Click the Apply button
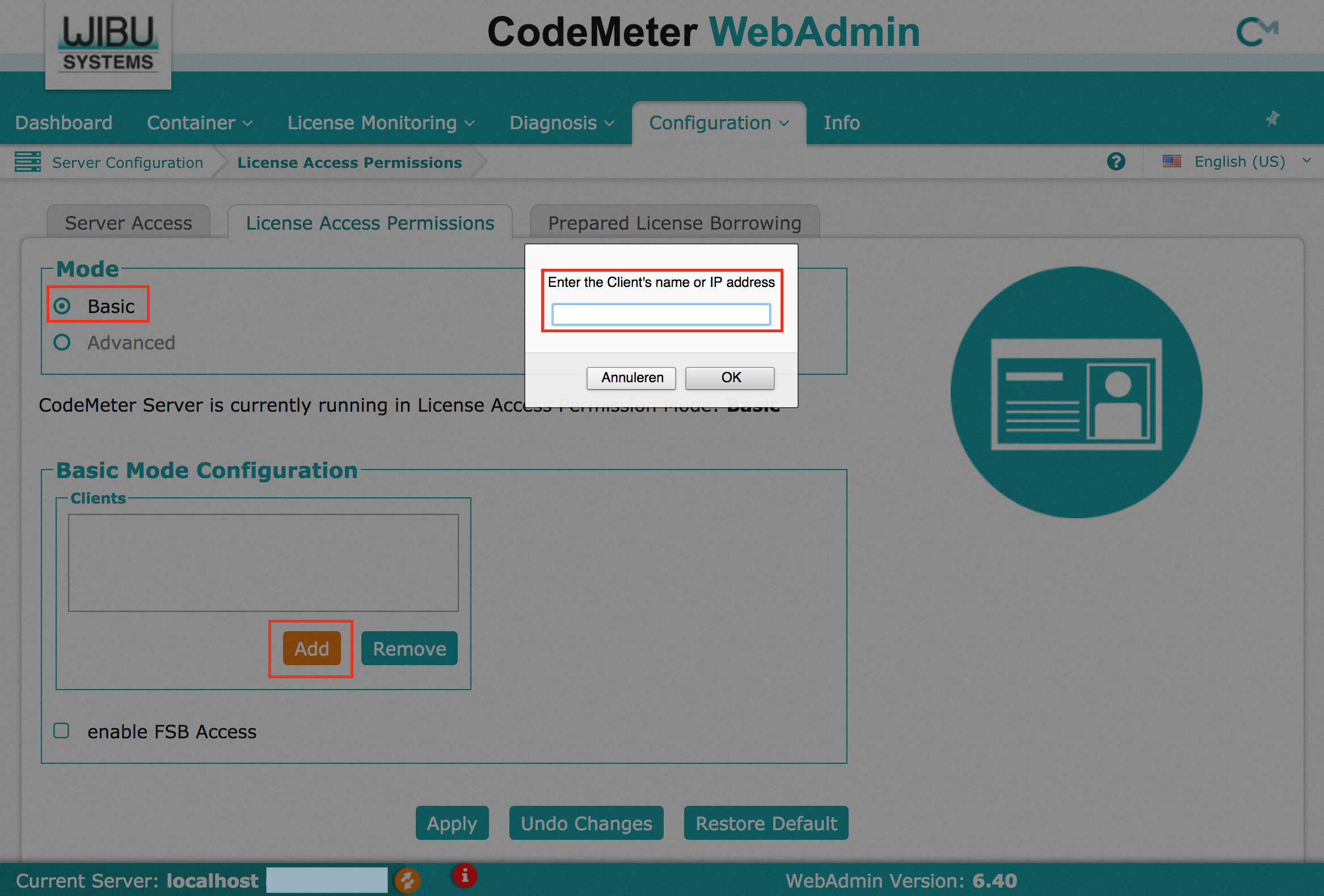This screenshot has width=1324, height=896. pyautogui.click(x=452, y=823)
